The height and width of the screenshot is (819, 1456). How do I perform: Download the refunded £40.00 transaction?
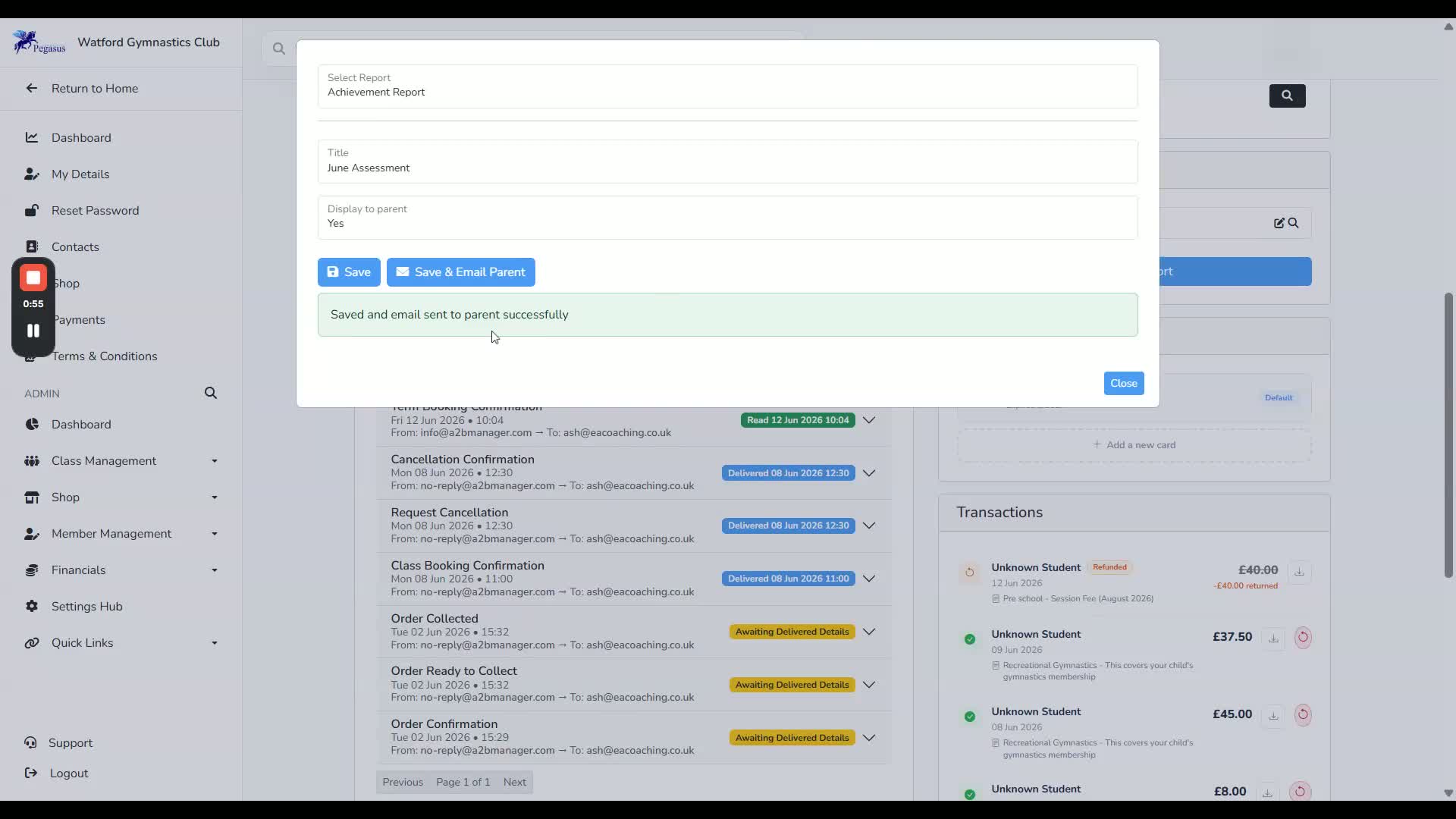pyautogui.click(x=1299, y=572)
